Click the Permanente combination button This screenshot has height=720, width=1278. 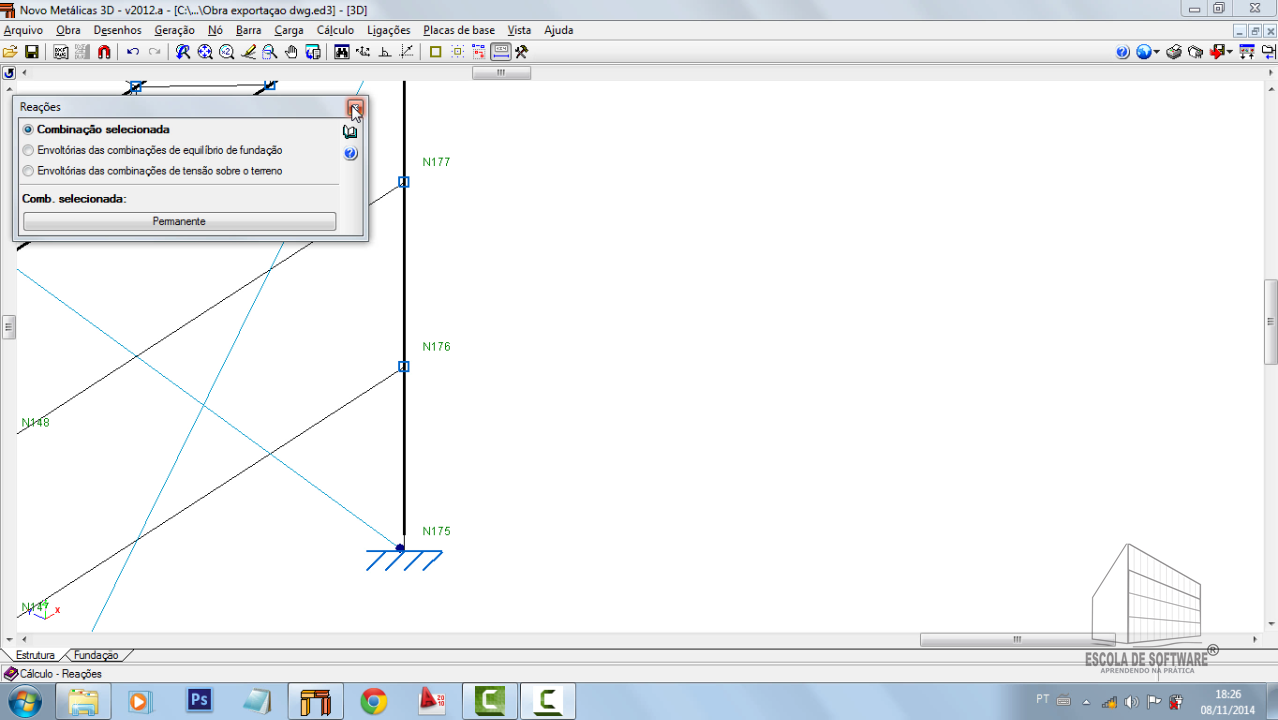click(180, 221)
